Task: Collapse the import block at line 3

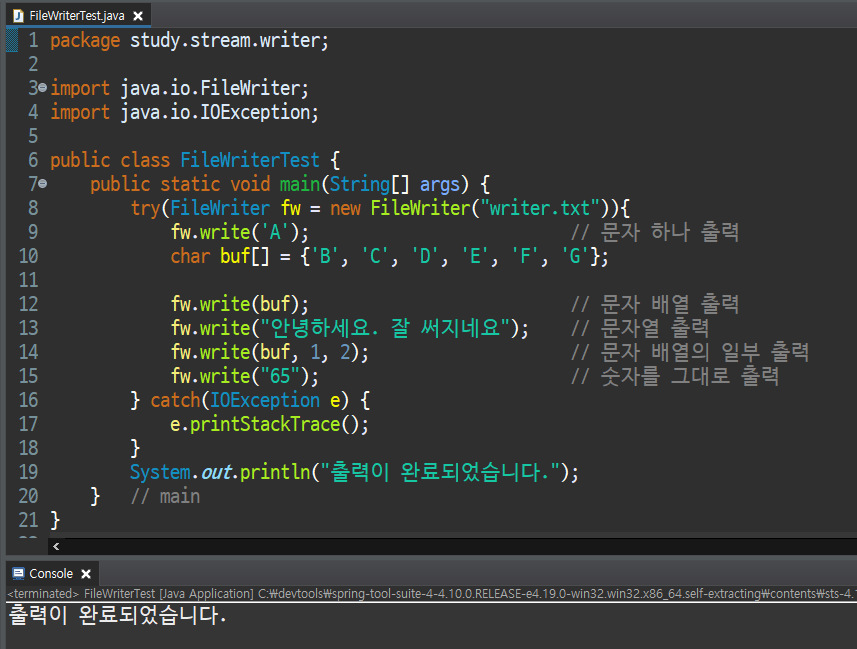Action: [x=43, y=87]
